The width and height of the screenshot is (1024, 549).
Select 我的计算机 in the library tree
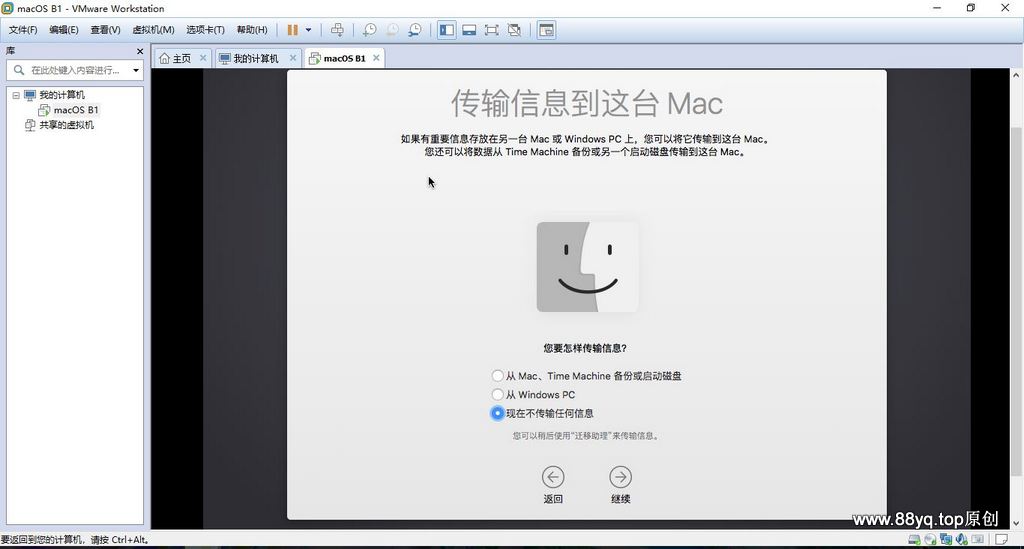click(61, 95)
